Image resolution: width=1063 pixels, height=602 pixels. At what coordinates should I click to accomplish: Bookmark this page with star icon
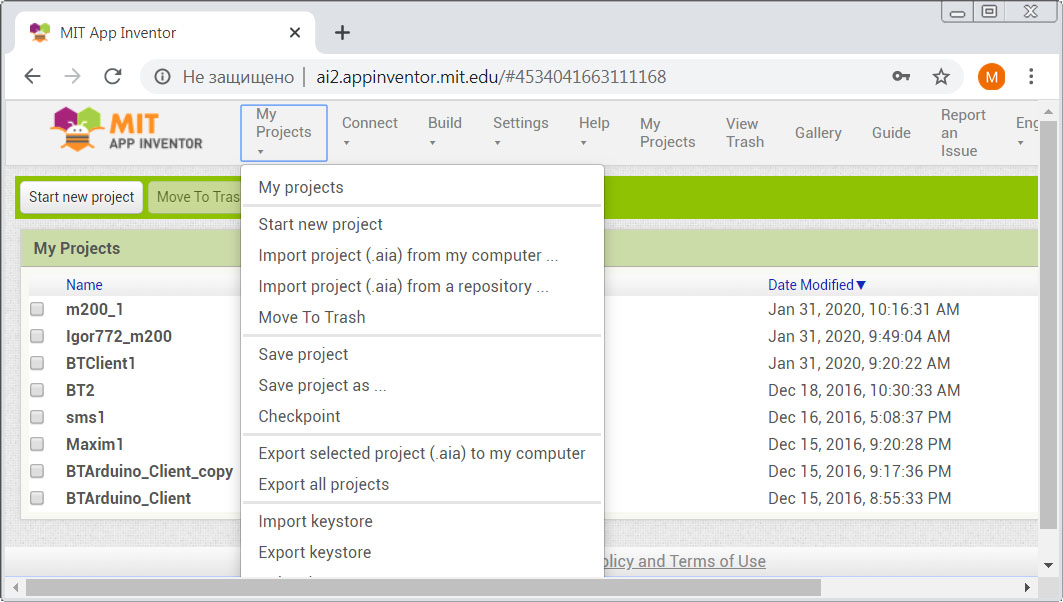(941, 77)
